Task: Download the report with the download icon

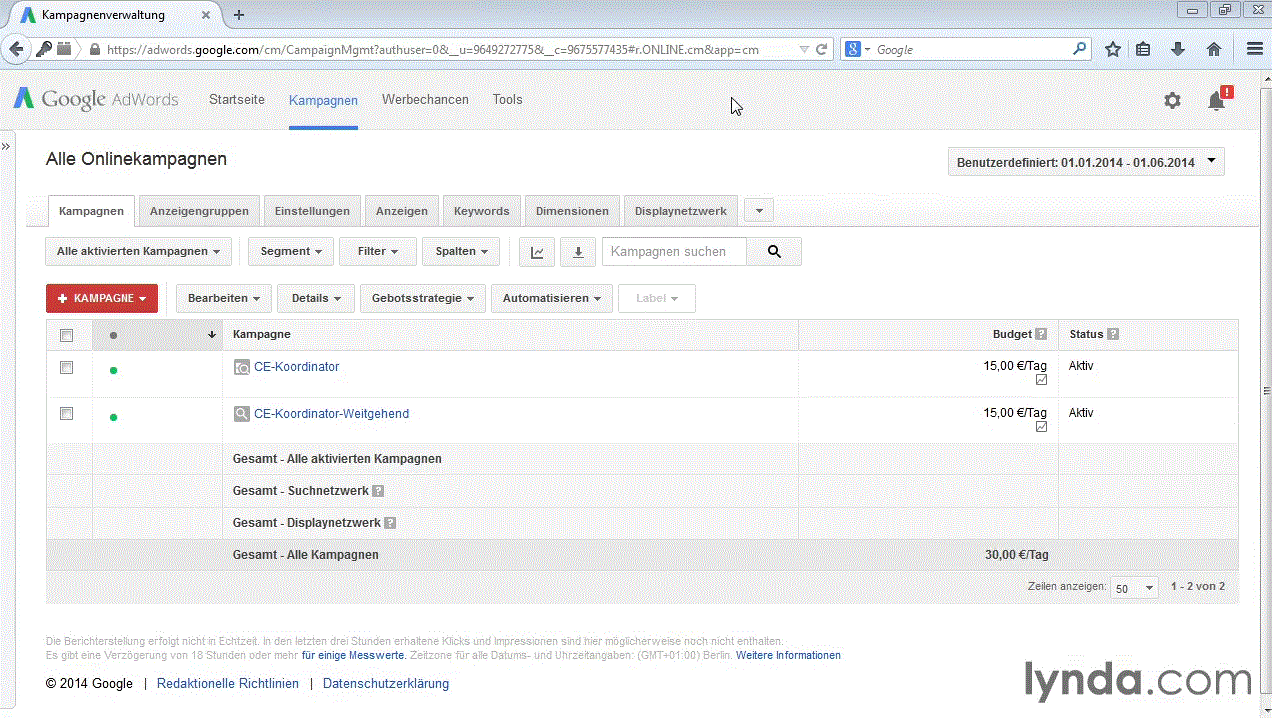Action: (578, 252)
